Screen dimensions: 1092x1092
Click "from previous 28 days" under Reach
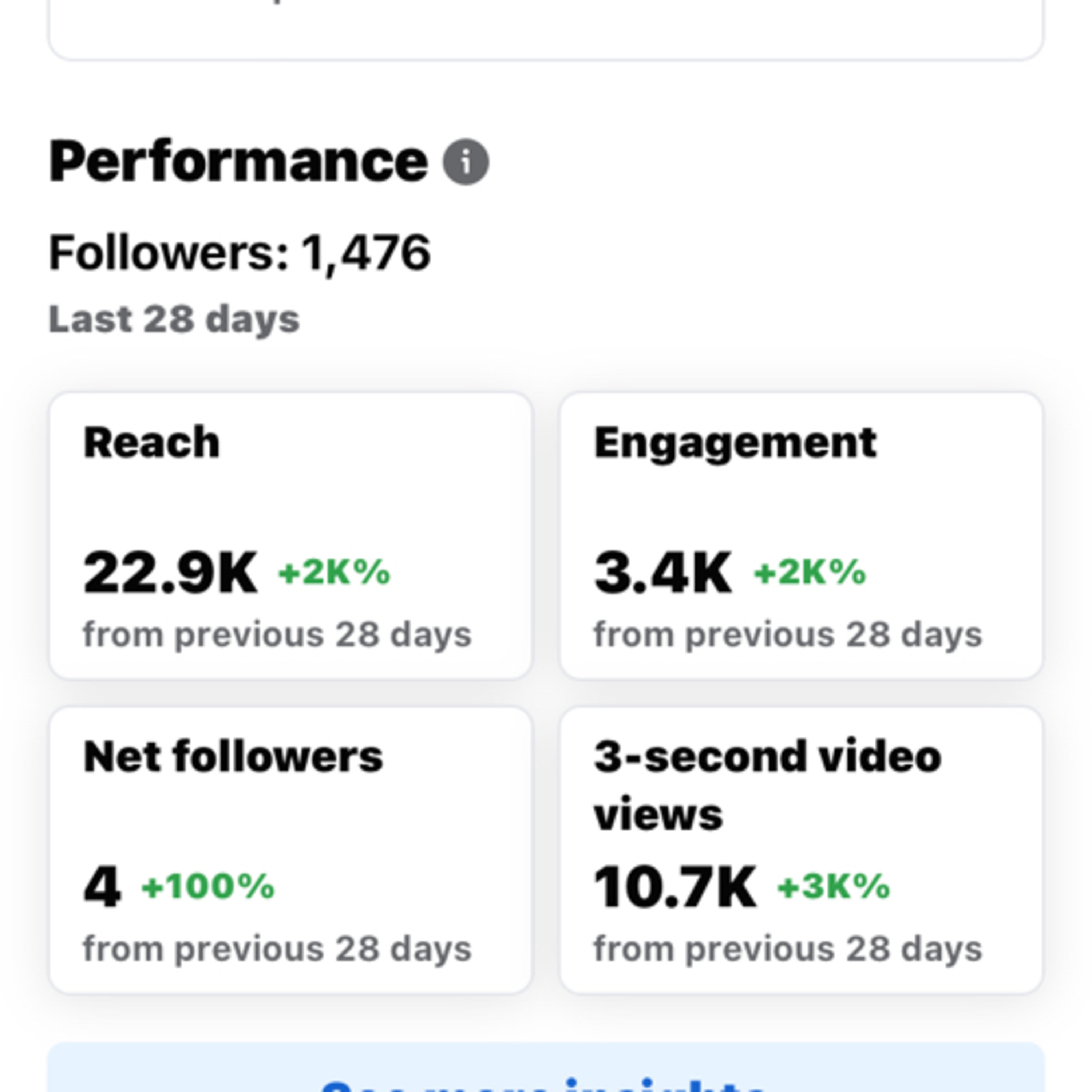click(x=277, y=635)
